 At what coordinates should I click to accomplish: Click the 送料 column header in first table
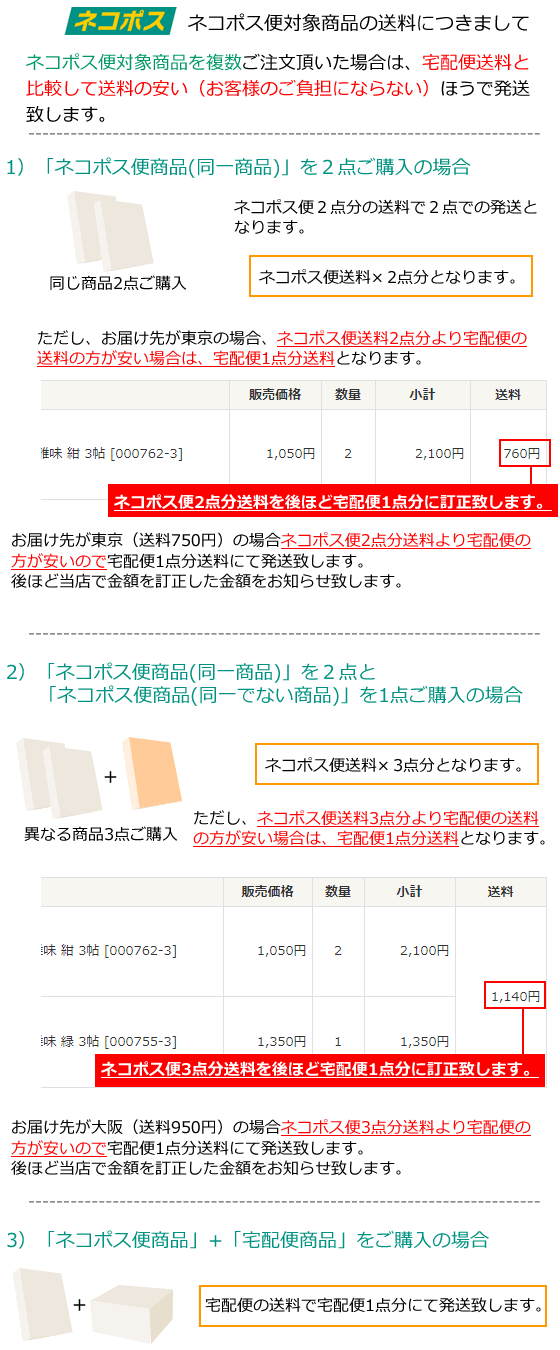(x=508, y=395)
